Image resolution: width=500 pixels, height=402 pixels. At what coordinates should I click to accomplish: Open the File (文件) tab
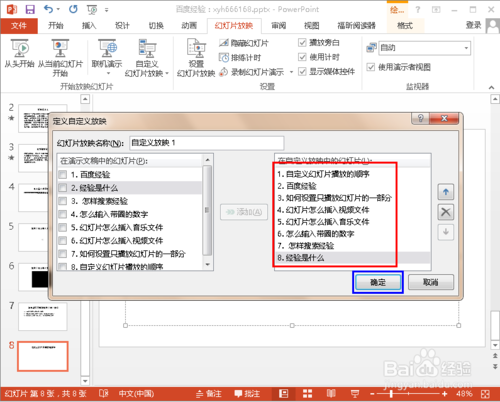pyautogui.click(x=19, y=26)
